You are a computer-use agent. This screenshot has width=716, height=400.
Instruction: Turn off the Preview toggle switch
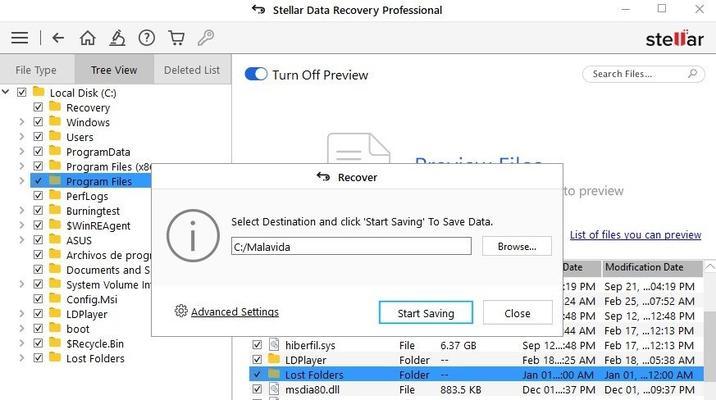coord(256,74)
